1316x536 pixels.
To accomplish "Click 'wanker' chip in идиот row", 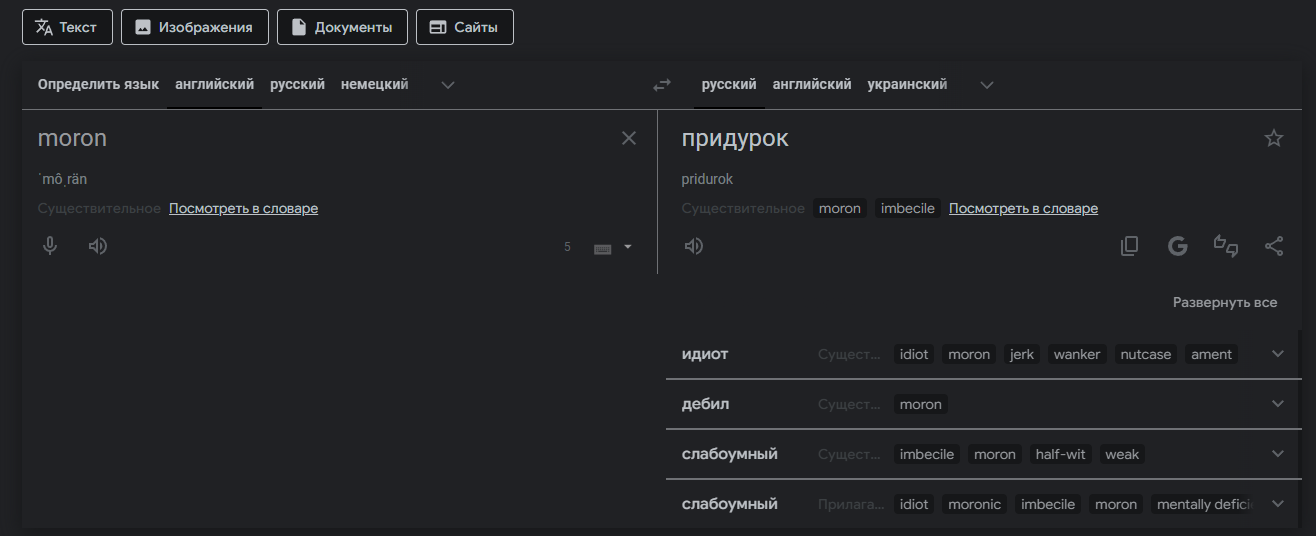I will [x=1077, y=354].
